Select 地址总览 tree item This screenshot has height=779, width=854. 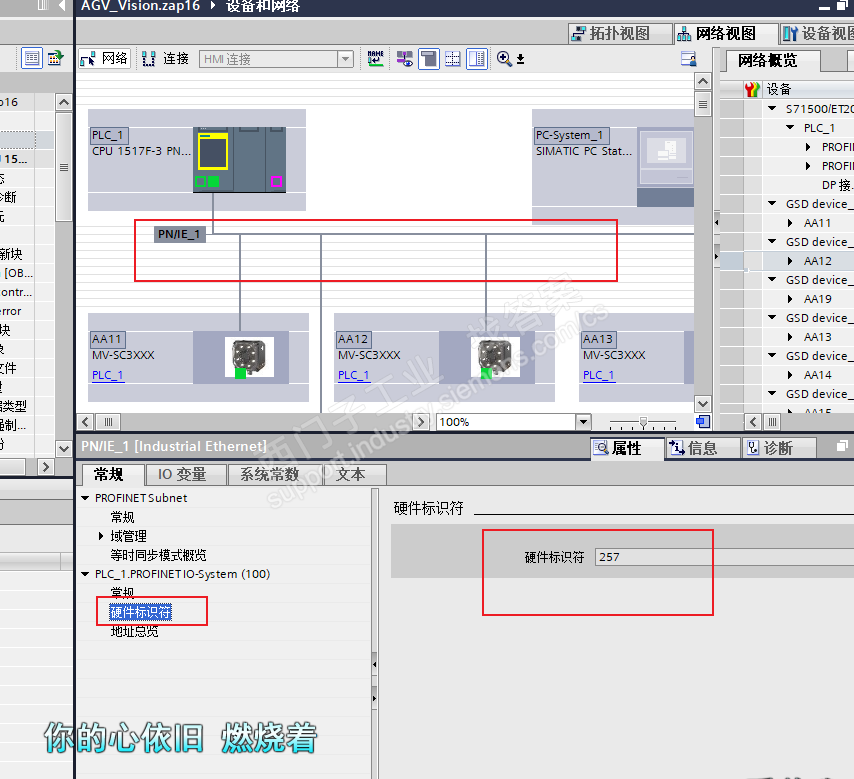point(135,631)
